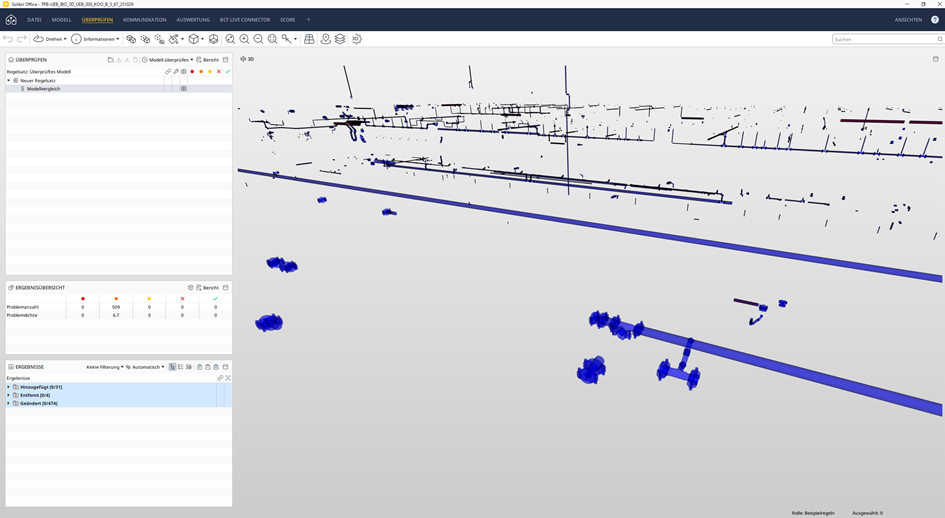Open the 3D settings gear icon

click(x=356, y=39)
